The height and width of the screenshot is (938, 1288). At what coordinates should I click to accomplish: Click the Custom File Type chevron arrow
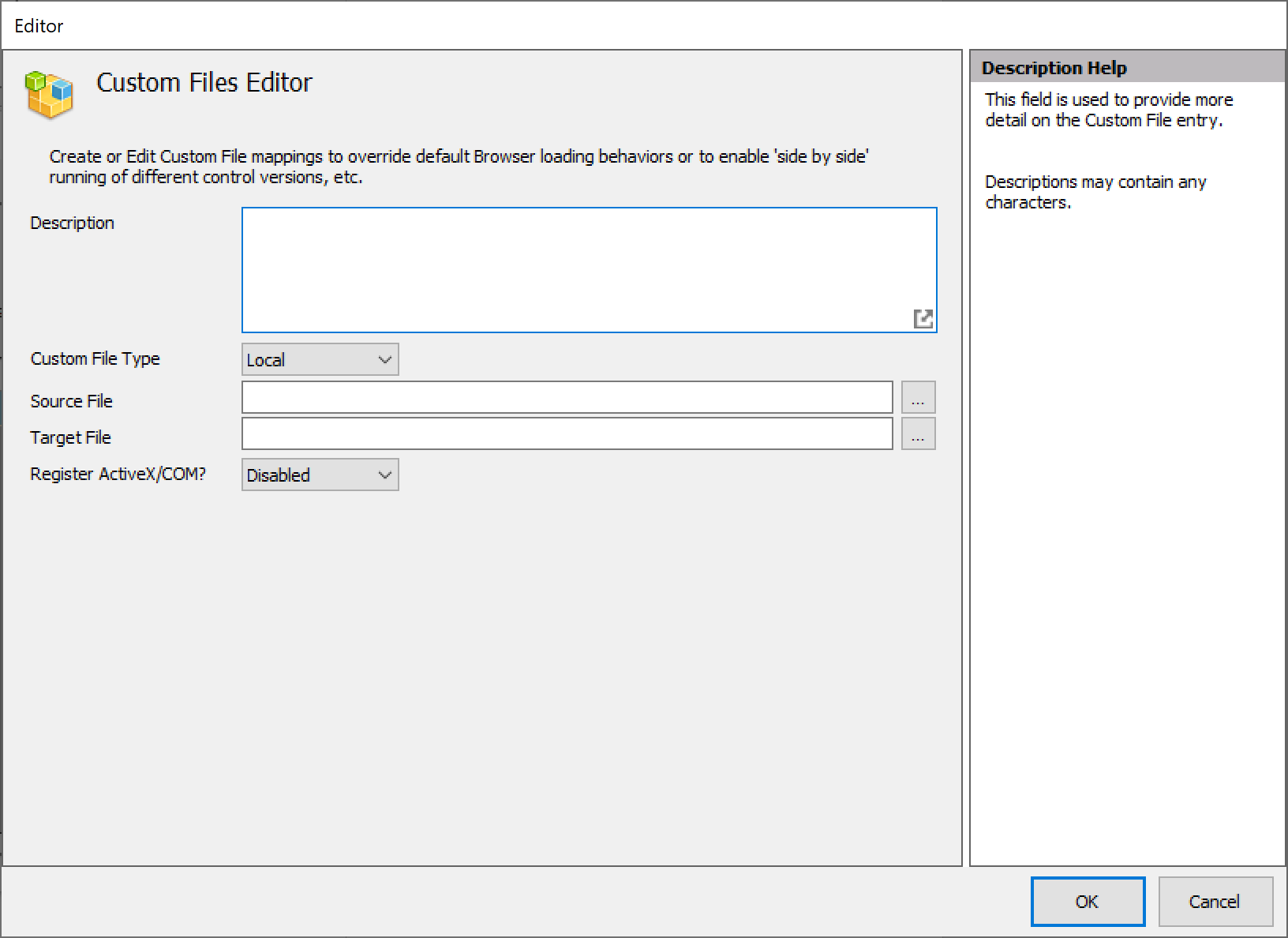tap(384, 359)
